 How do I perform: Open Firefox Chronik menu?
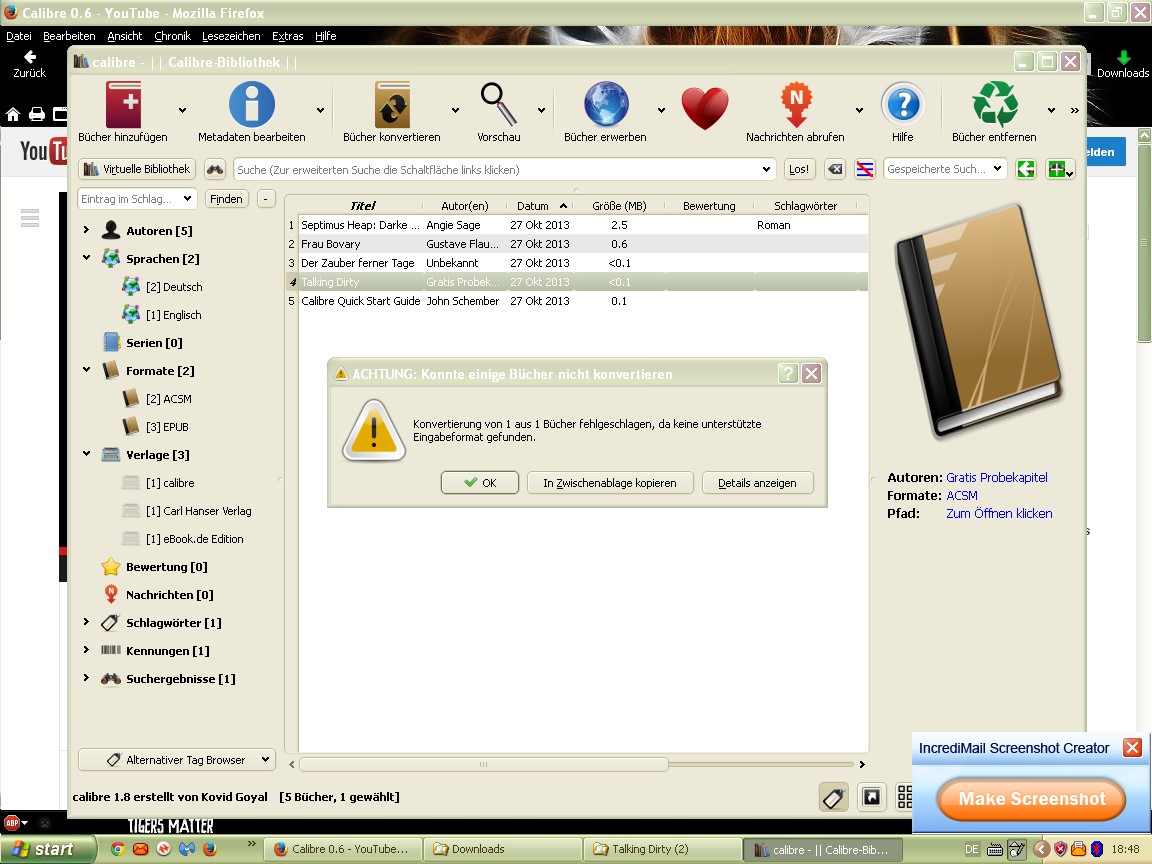click(x=172, y=36)
